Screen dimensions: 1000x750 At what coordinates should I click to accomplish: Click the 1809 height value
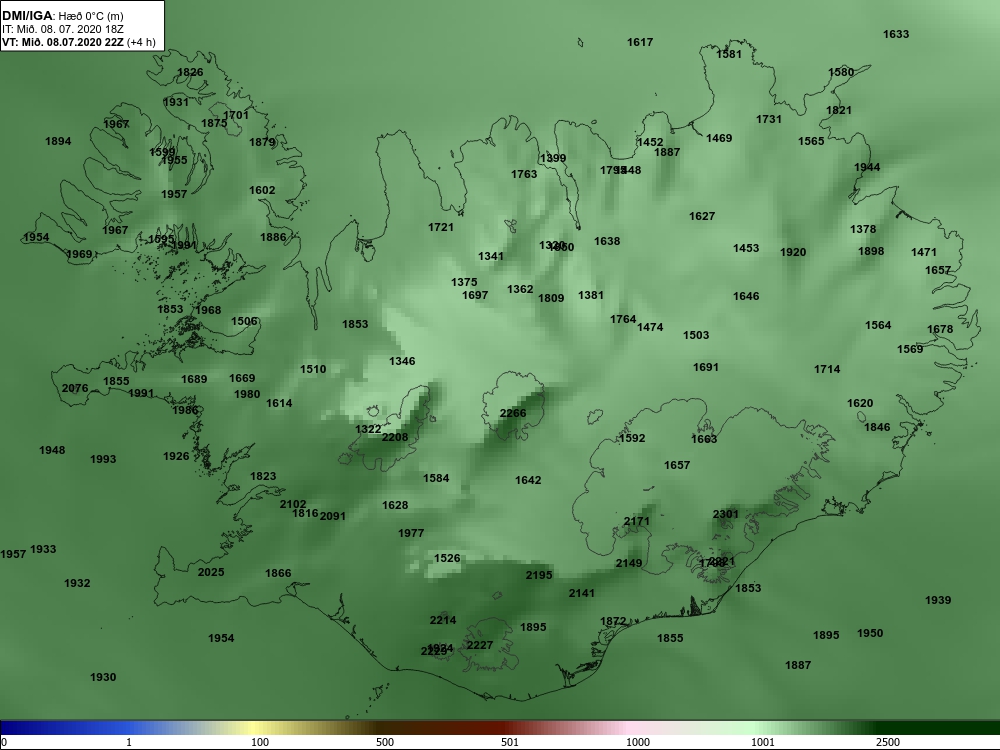(551, 298)
